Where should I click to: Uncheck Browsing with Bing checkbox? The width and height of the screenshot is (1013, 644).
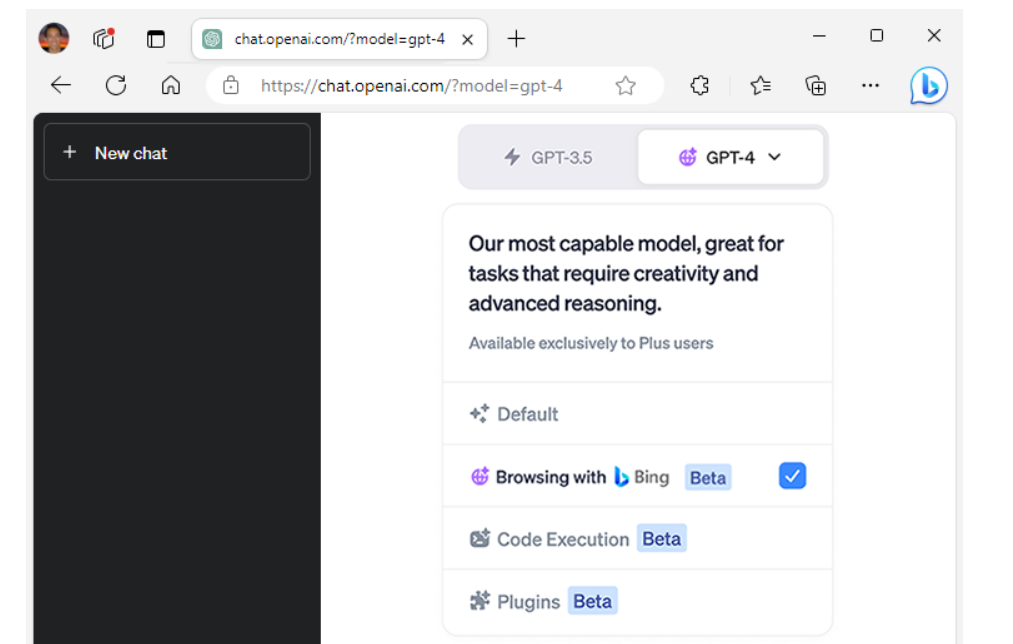792,477
